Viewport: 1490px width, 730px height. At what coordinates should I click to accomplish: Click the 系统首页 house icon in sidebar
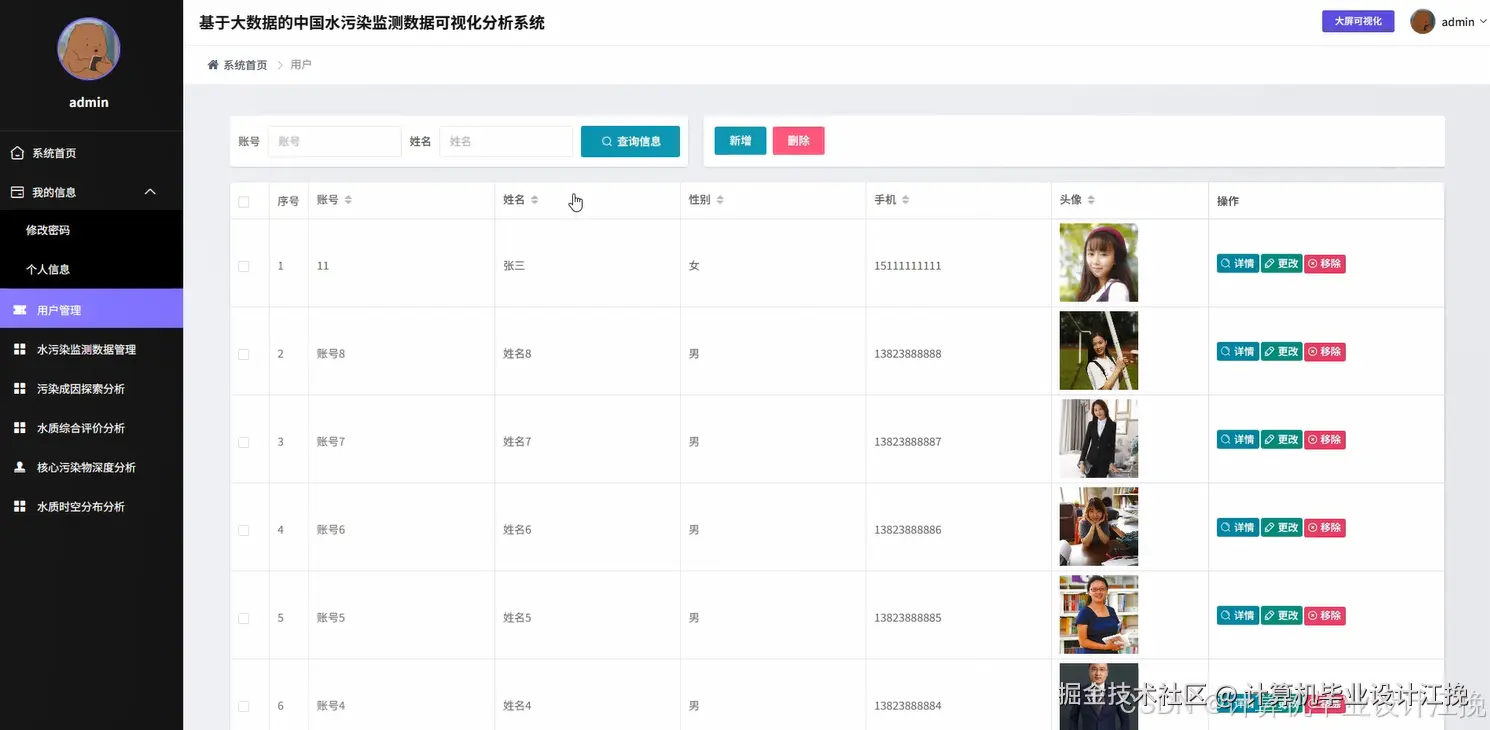point(17,153)
